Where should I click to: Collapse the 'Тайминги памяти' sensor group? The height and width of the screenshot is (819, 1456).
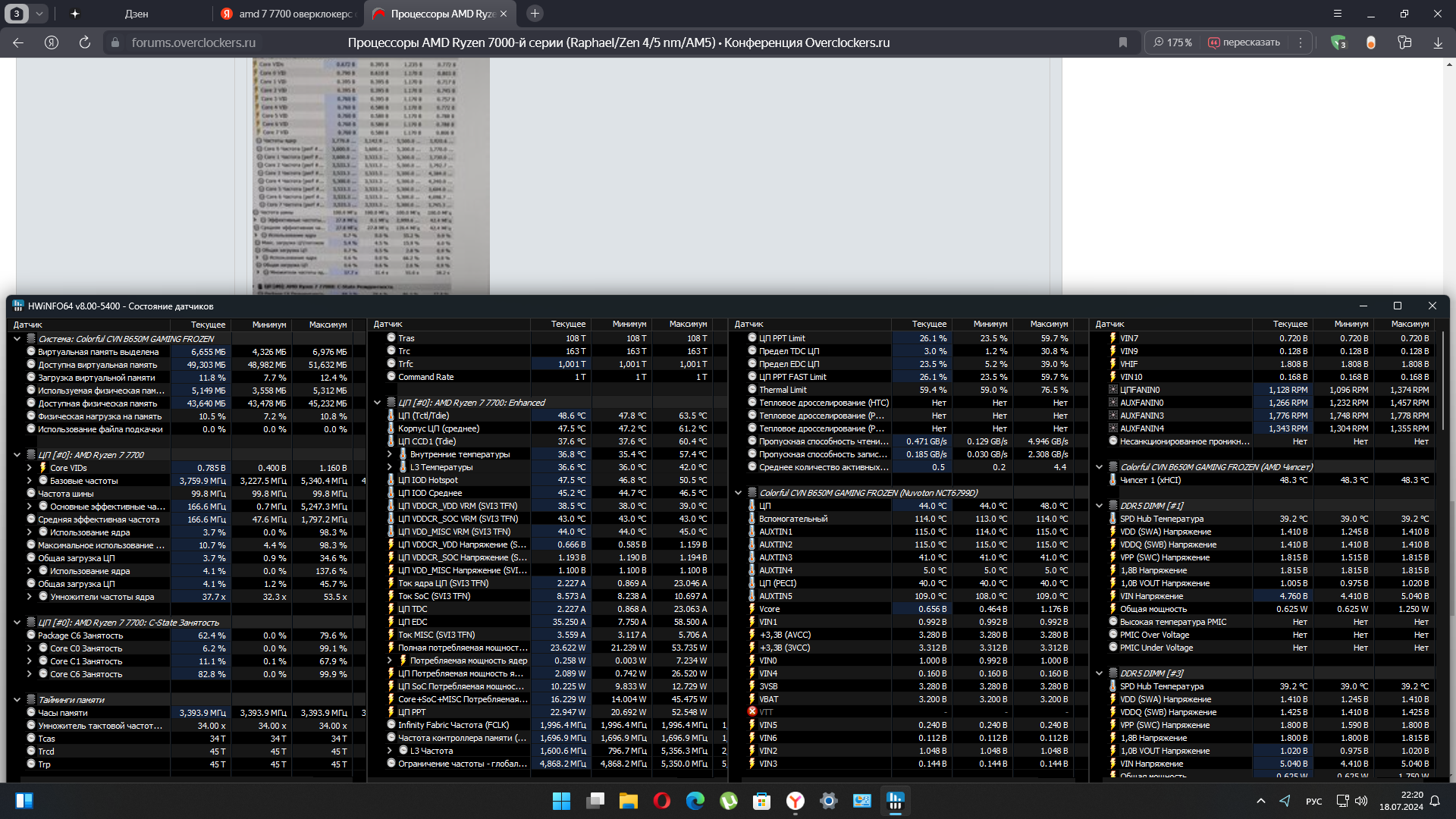click(x=17, y=699)
